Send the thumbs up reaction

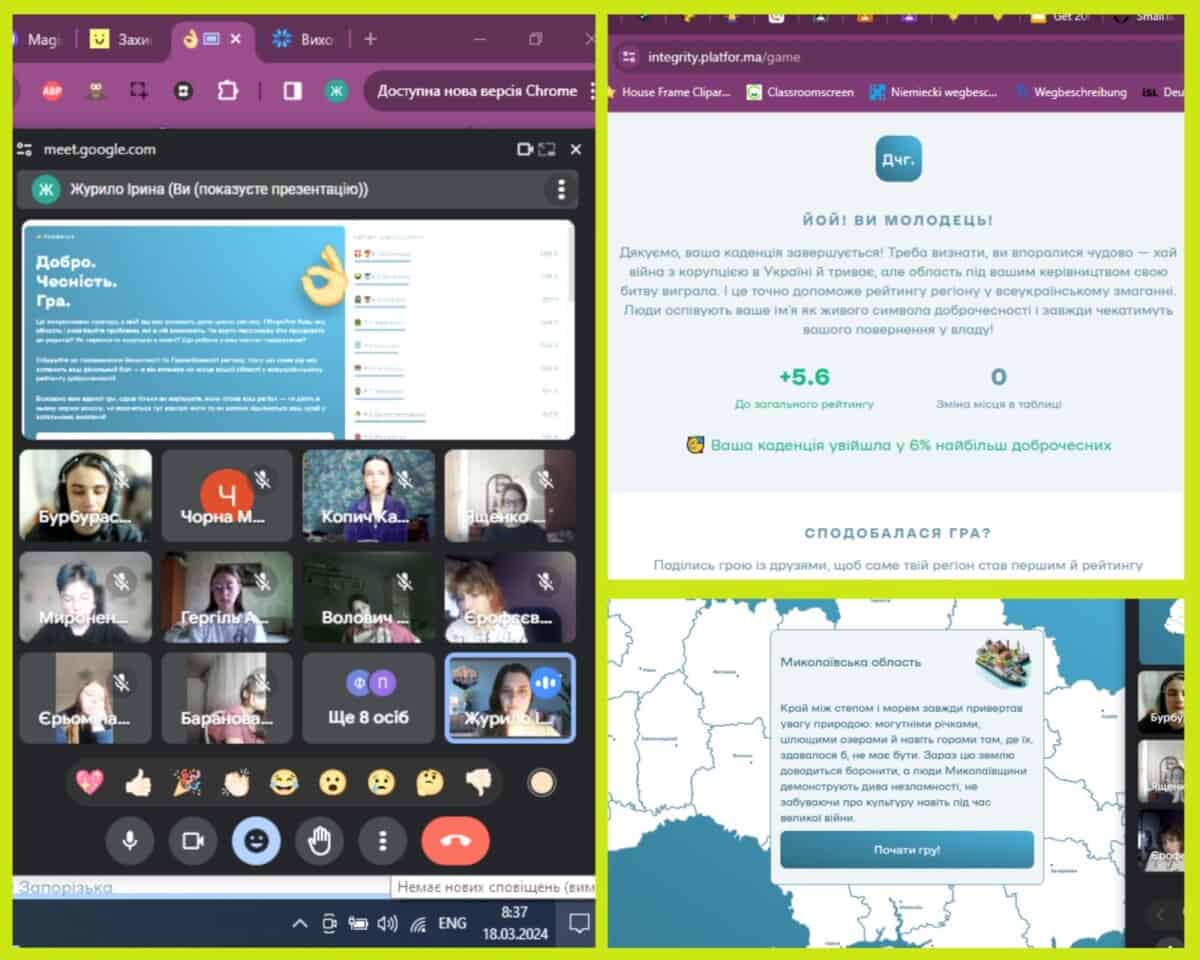138,782
